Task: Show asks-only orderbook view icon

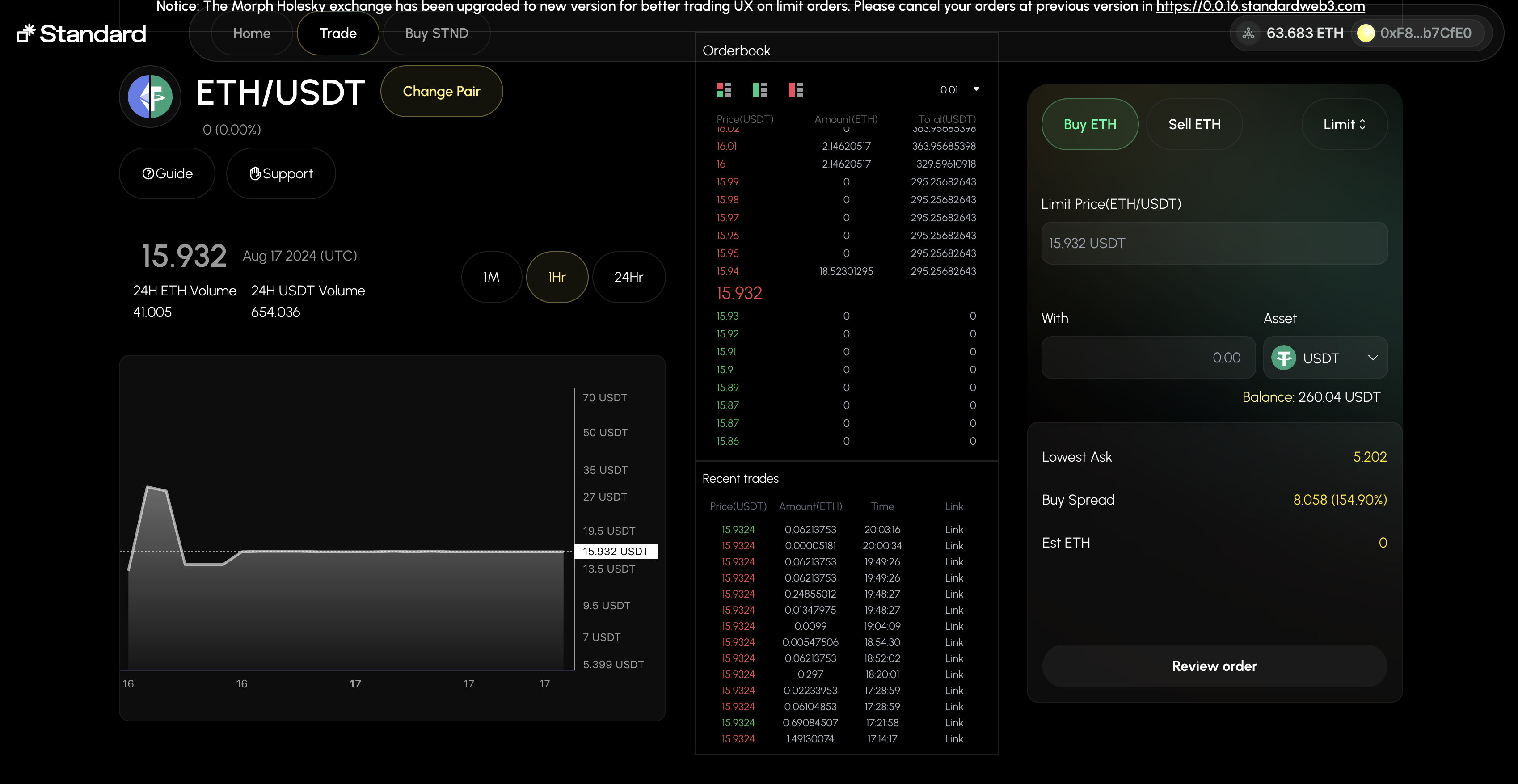Action: (x=796, y=89)
